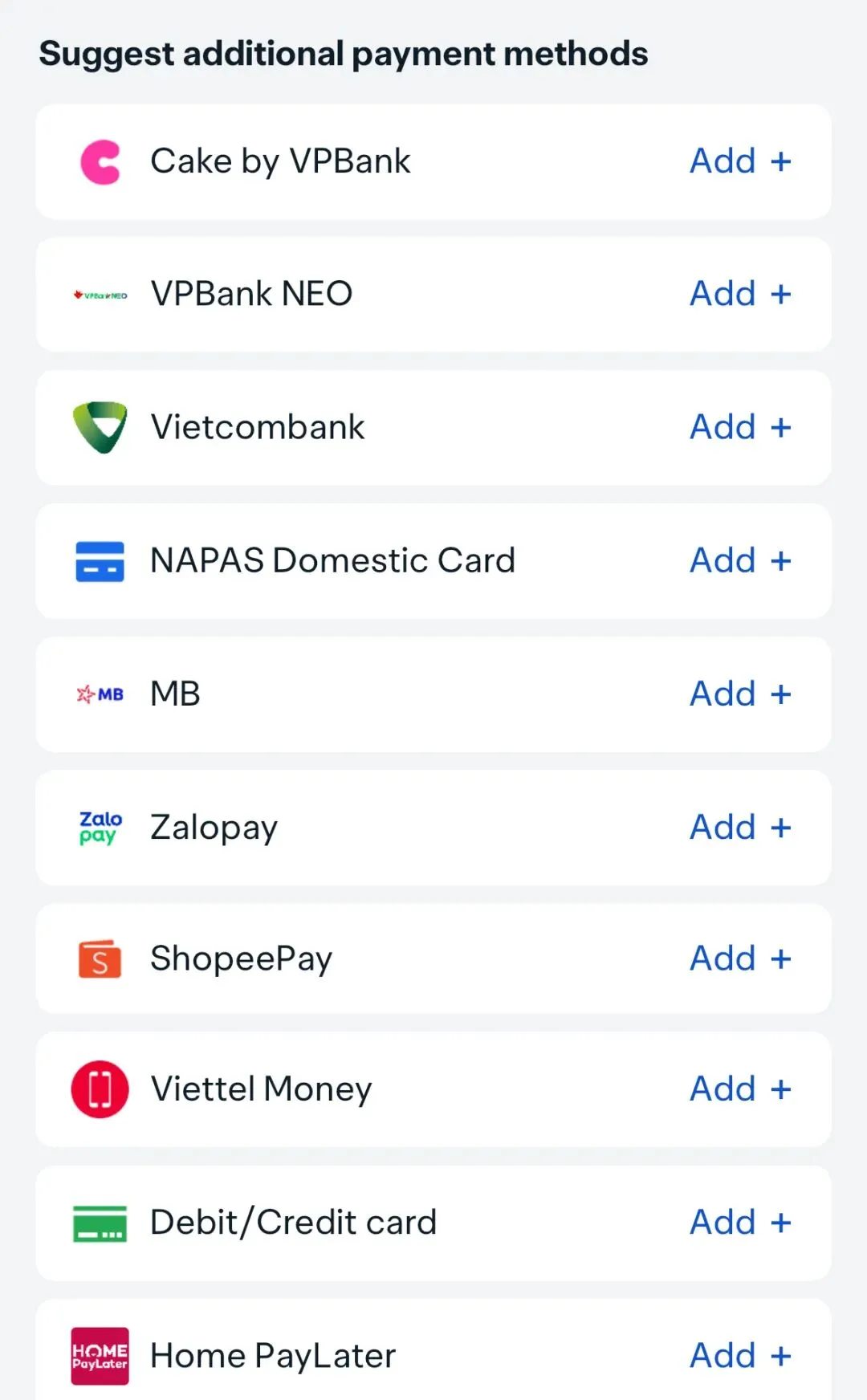Add Vietcombank as payment method
Screen dimensions: 867x1400
[741, 427]
